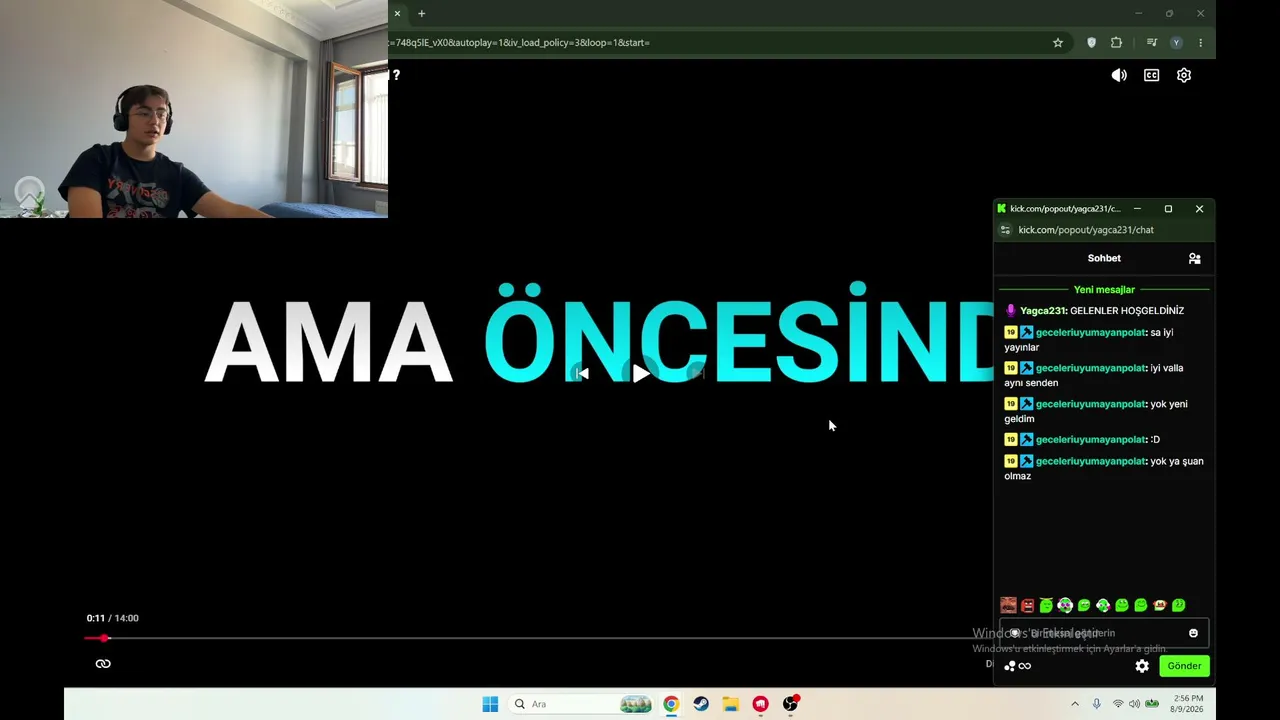Open the taskbar clock and date
This screenshot has width=1280, height=720.
tap(1189, 704)
